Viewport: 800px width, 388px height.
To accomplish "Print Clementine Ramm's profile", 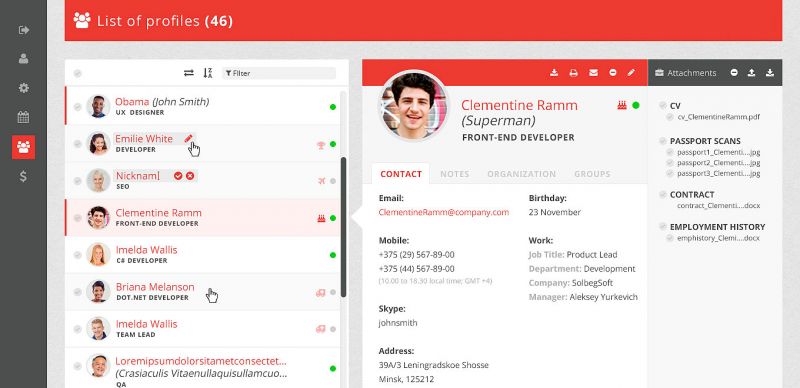I will (x=573, y=73).
